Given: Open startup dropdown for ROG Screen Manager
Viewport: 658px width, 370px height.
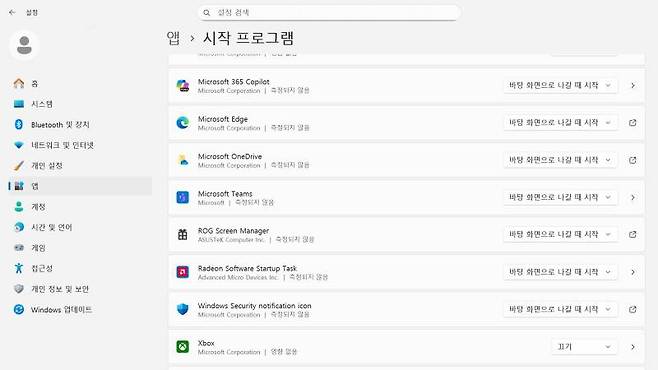Looking at the screenshot, I should (560, 235).
